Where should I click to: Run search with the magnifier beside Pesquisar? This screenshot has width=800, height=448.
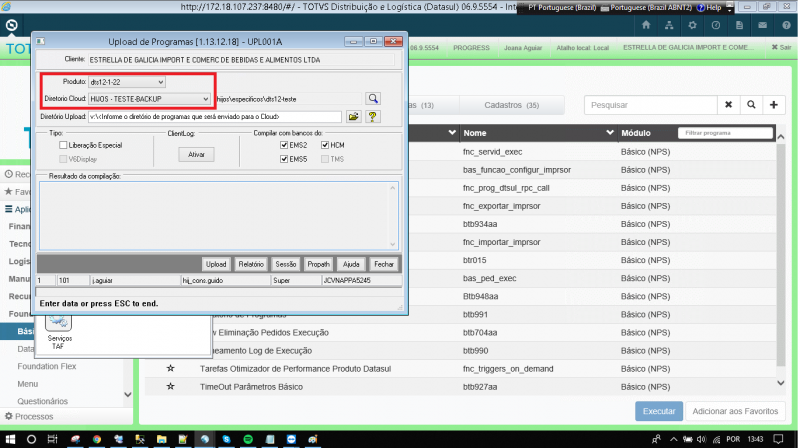pyautogui.click(x=751, y=105)
